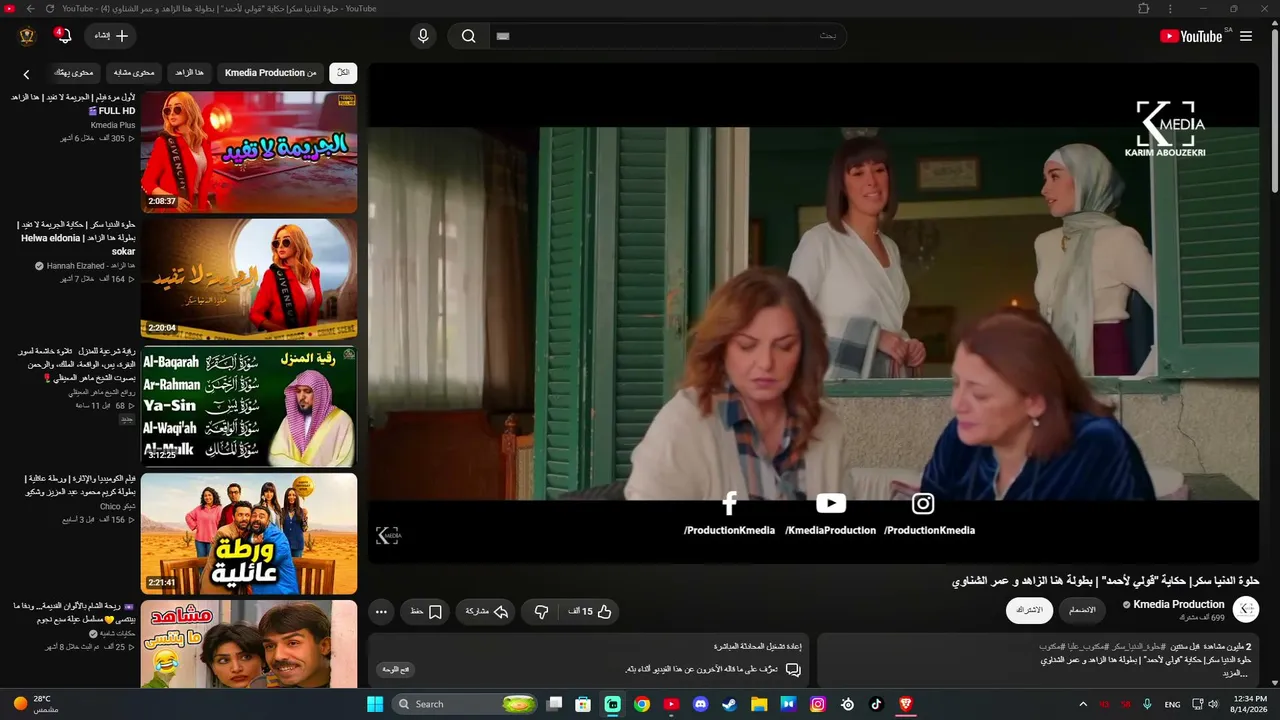1280x720 pixels.
Task: Open Steam from the taskbar
Action: tap(729, 704)
